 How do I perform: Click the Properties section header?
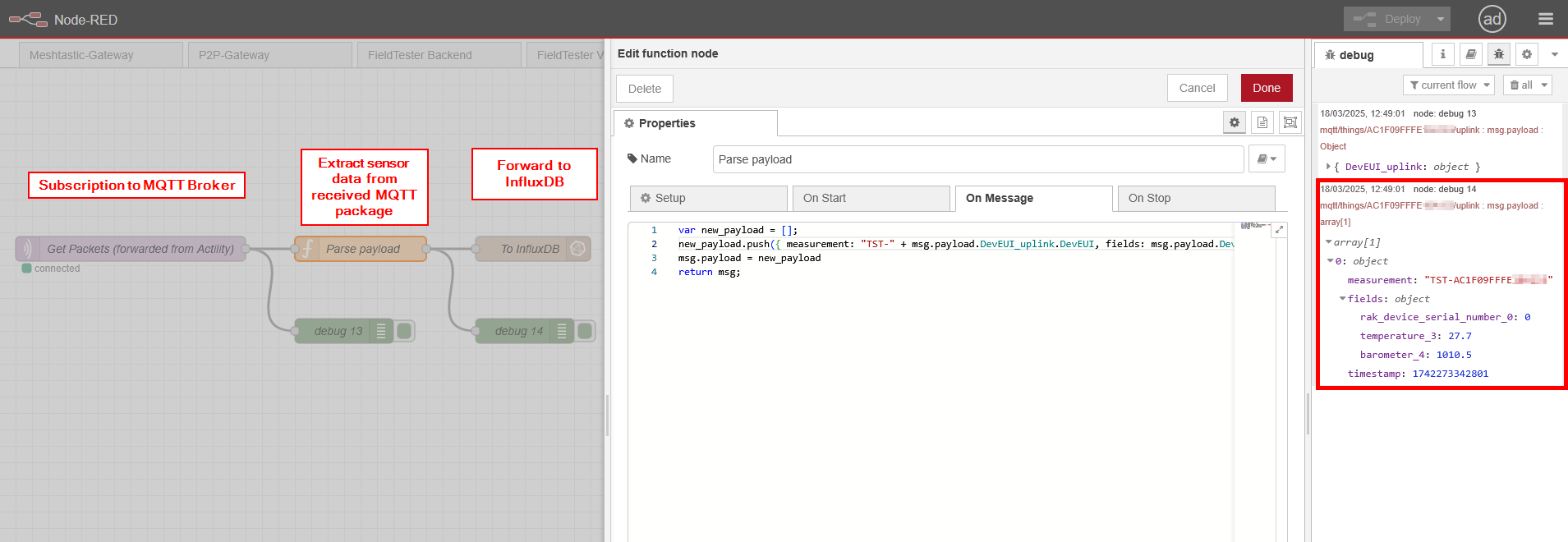(x=695, y=123)
